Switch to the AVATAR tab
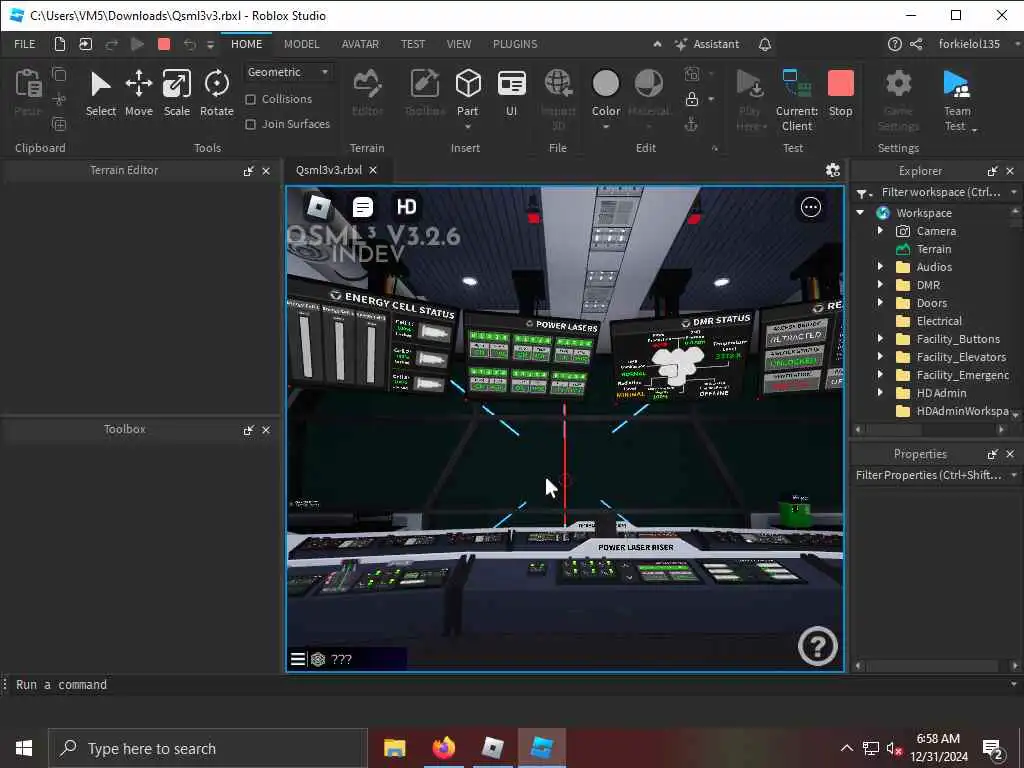Image resolution: width=1024 pixels, height=768 pixels. coord(360,44)
